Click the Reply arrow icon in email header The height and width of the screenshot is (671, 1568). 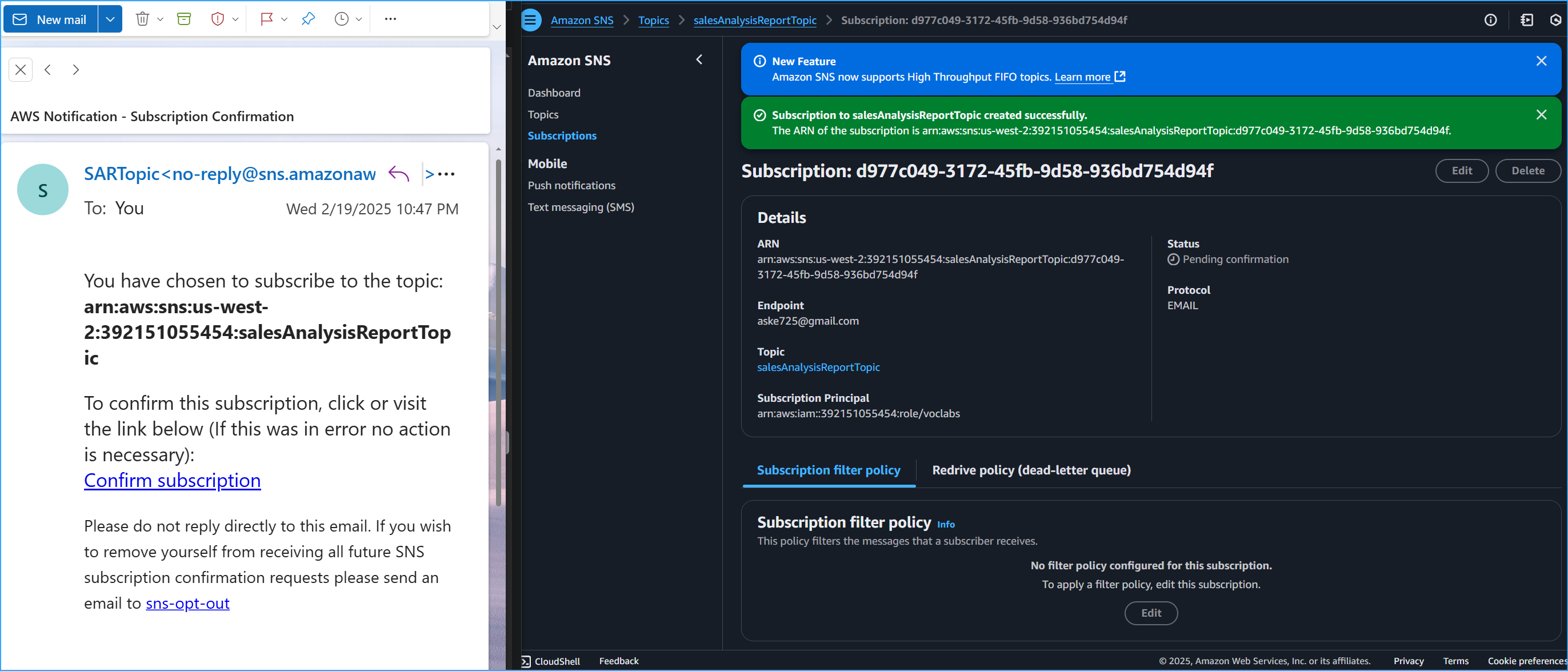399,174
